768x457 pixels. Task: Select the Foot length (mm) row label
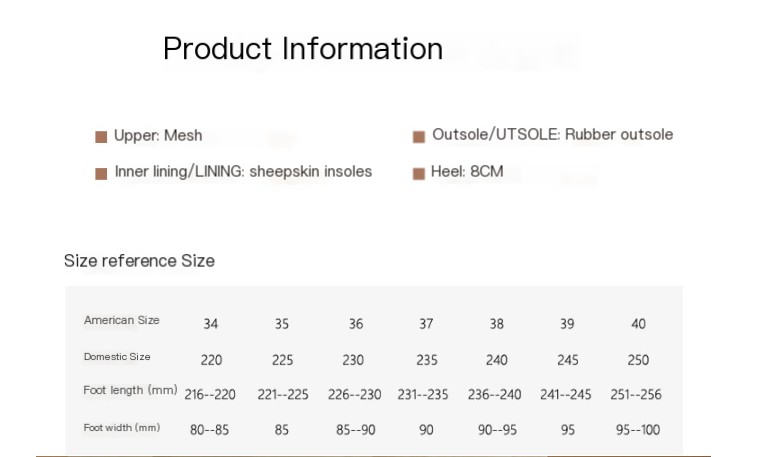[x=130, y=390]
